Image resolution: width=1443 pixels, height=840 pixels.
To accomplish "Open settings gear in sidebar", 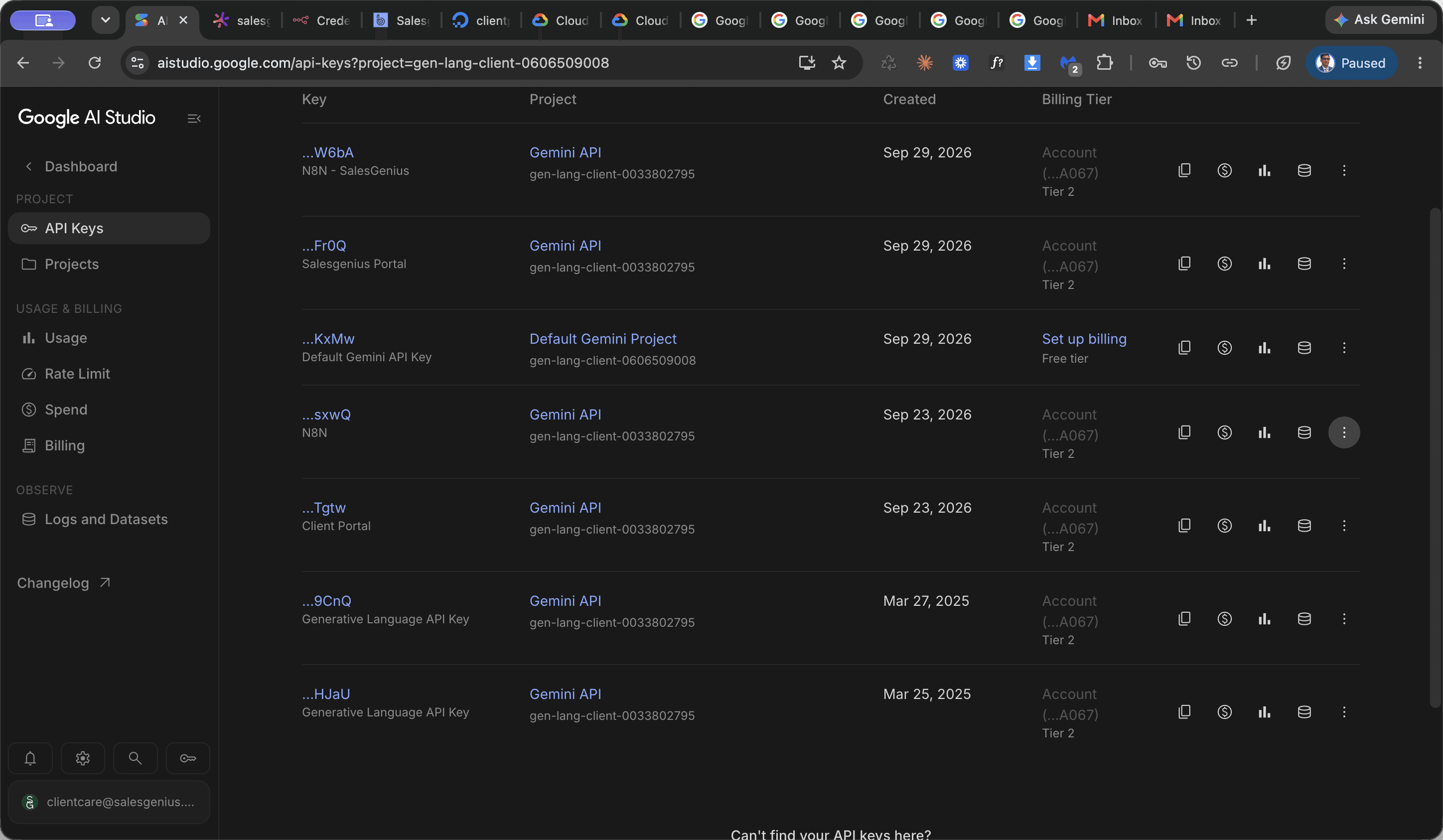I will pos(82,758).
